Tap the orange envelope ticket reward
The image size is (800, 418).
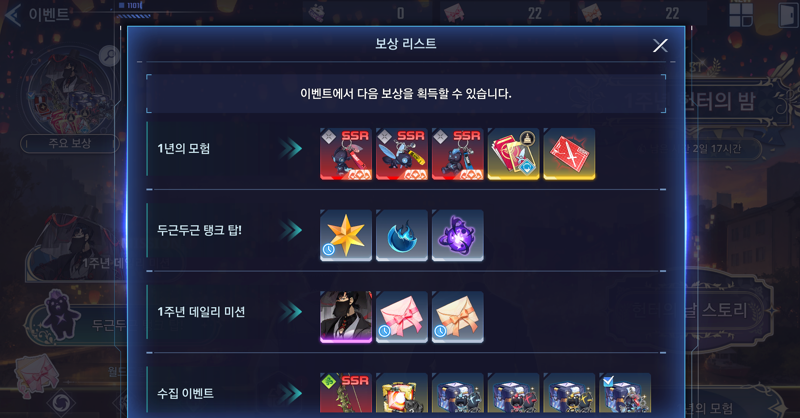pos(458,317)
